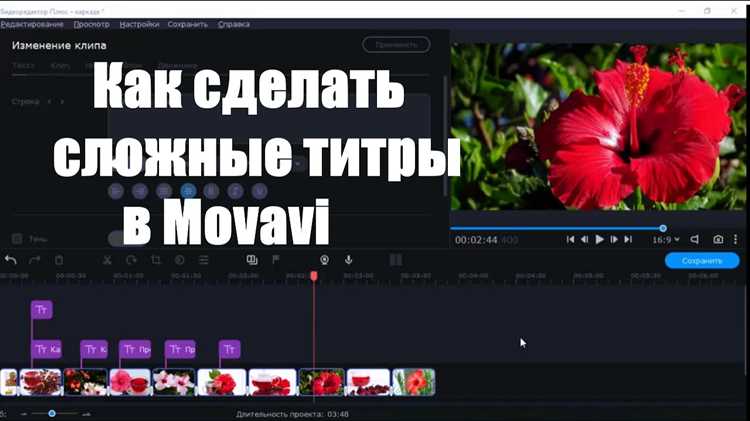Viewport: 750px width, 421px height.
Task: Split clip with the scissors tool
Action: [107, 260]
